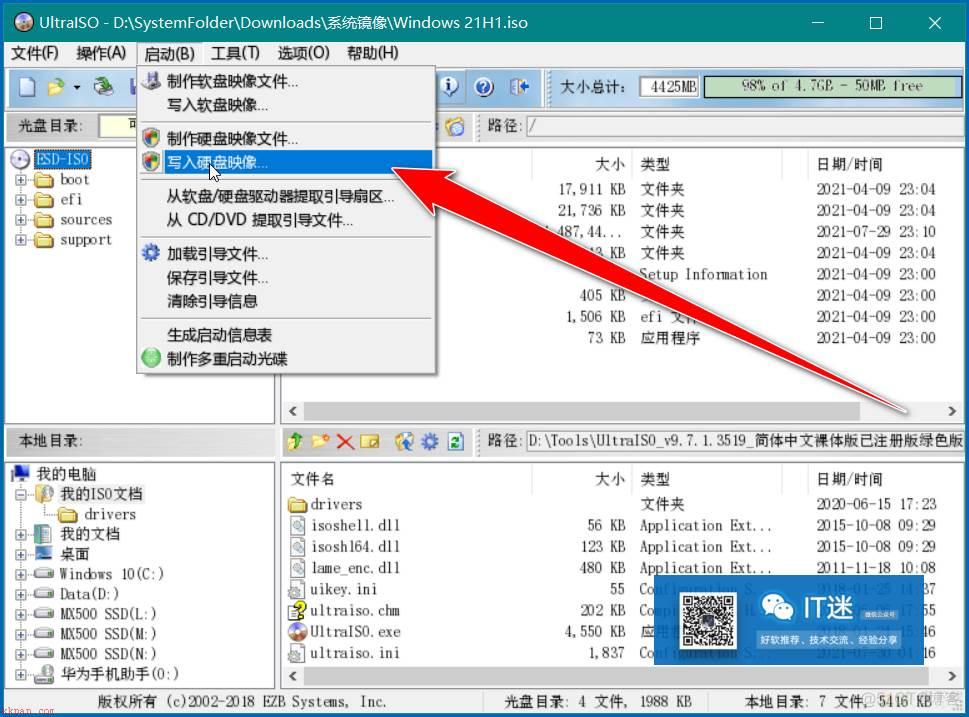969x717 pixels.
Task: Choose 从软盘/硬盘驱动器提取引导扇区... entry
Action: 286,197
